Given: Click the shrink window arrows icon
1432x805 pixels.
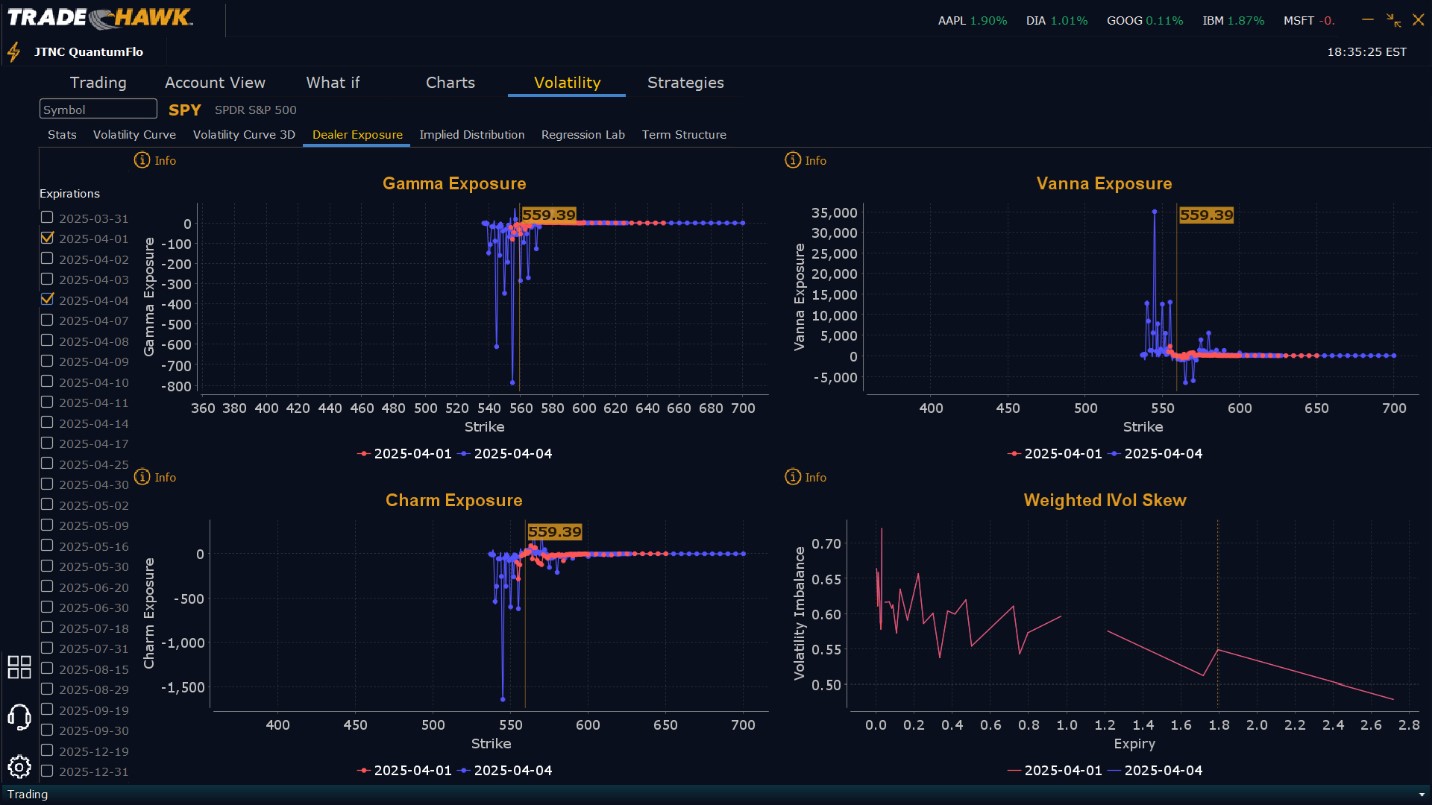Looking at the screenshot, I should tap(1393, 20).
